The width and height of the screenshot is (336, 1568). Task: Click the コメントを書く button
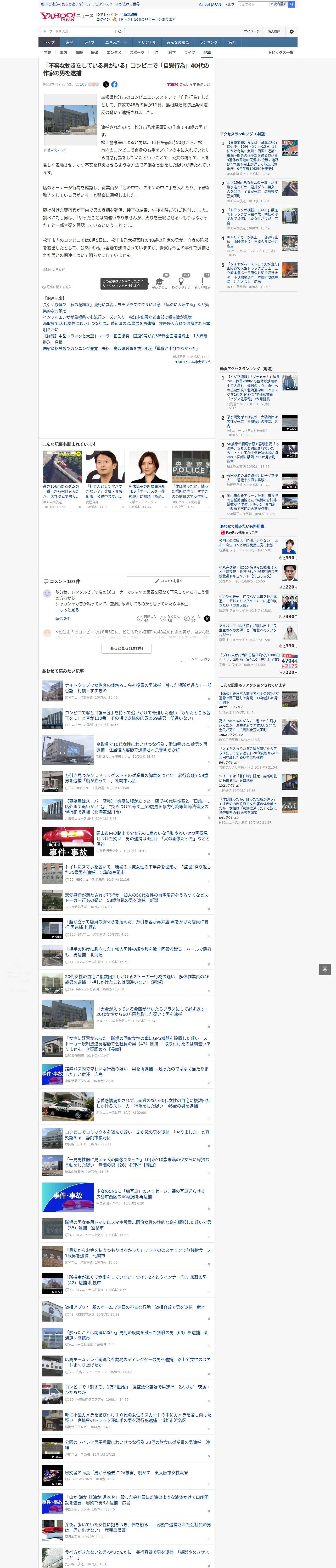click(169, 581)
